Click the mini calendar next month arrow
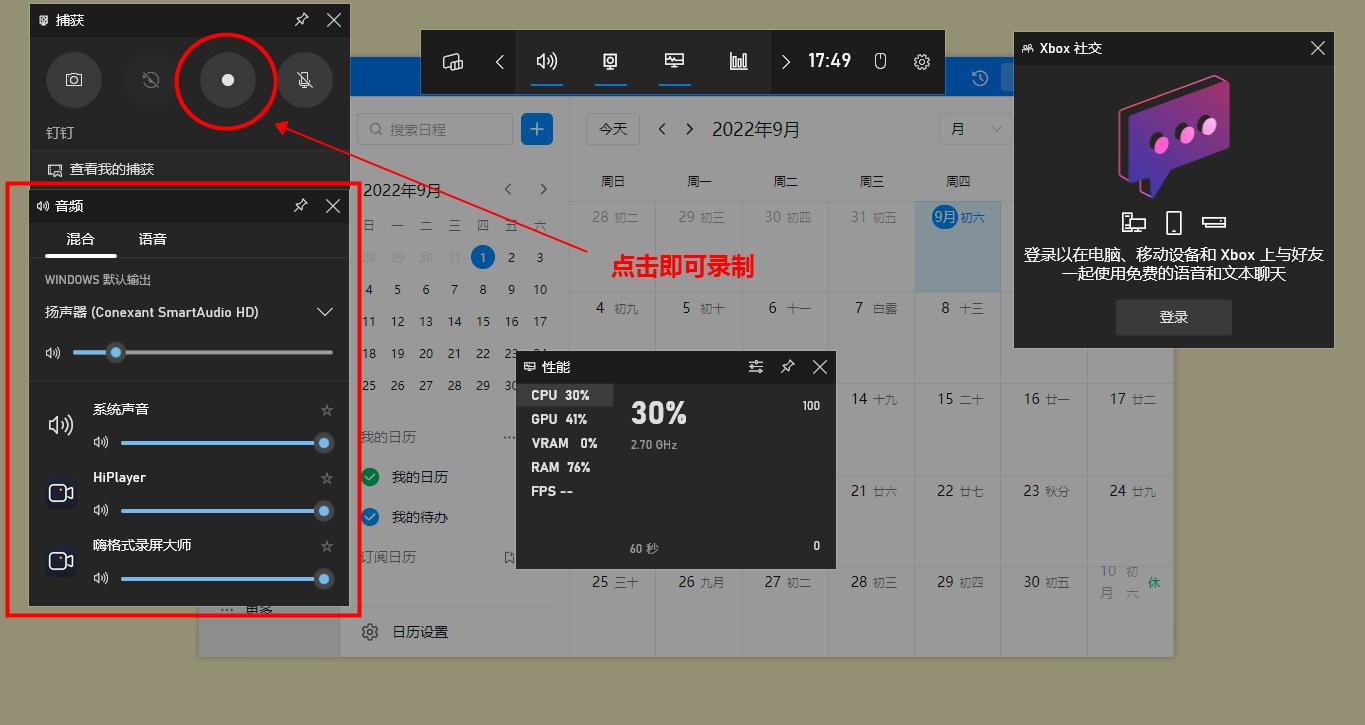 pos(543,189)
